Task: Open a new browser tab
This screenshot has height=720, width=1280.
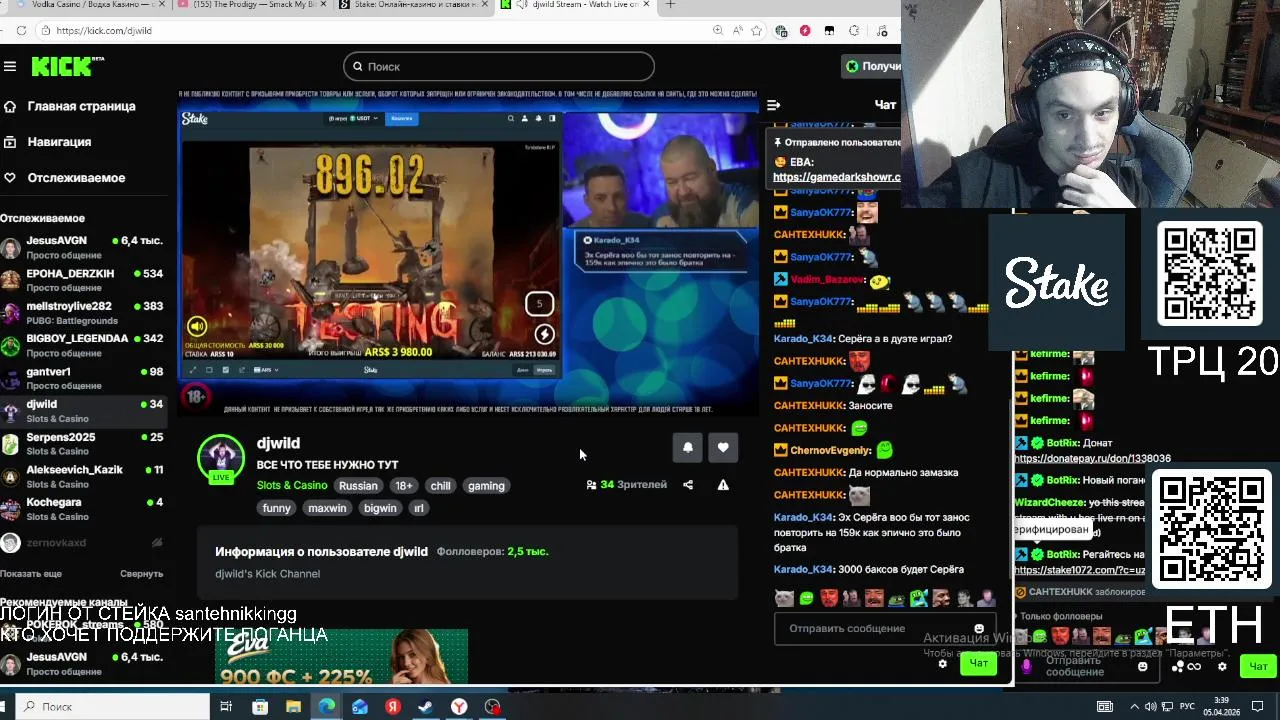Action: pos(670,5)
